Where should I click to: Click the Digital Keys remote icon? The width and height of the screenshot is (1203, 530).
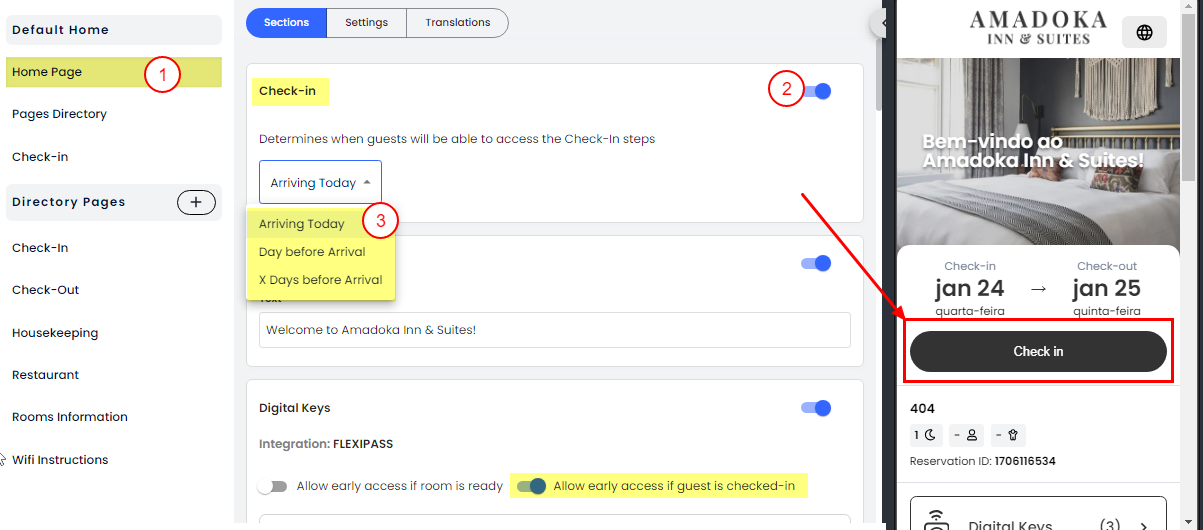pyautogui.click(x=936, y=522)
